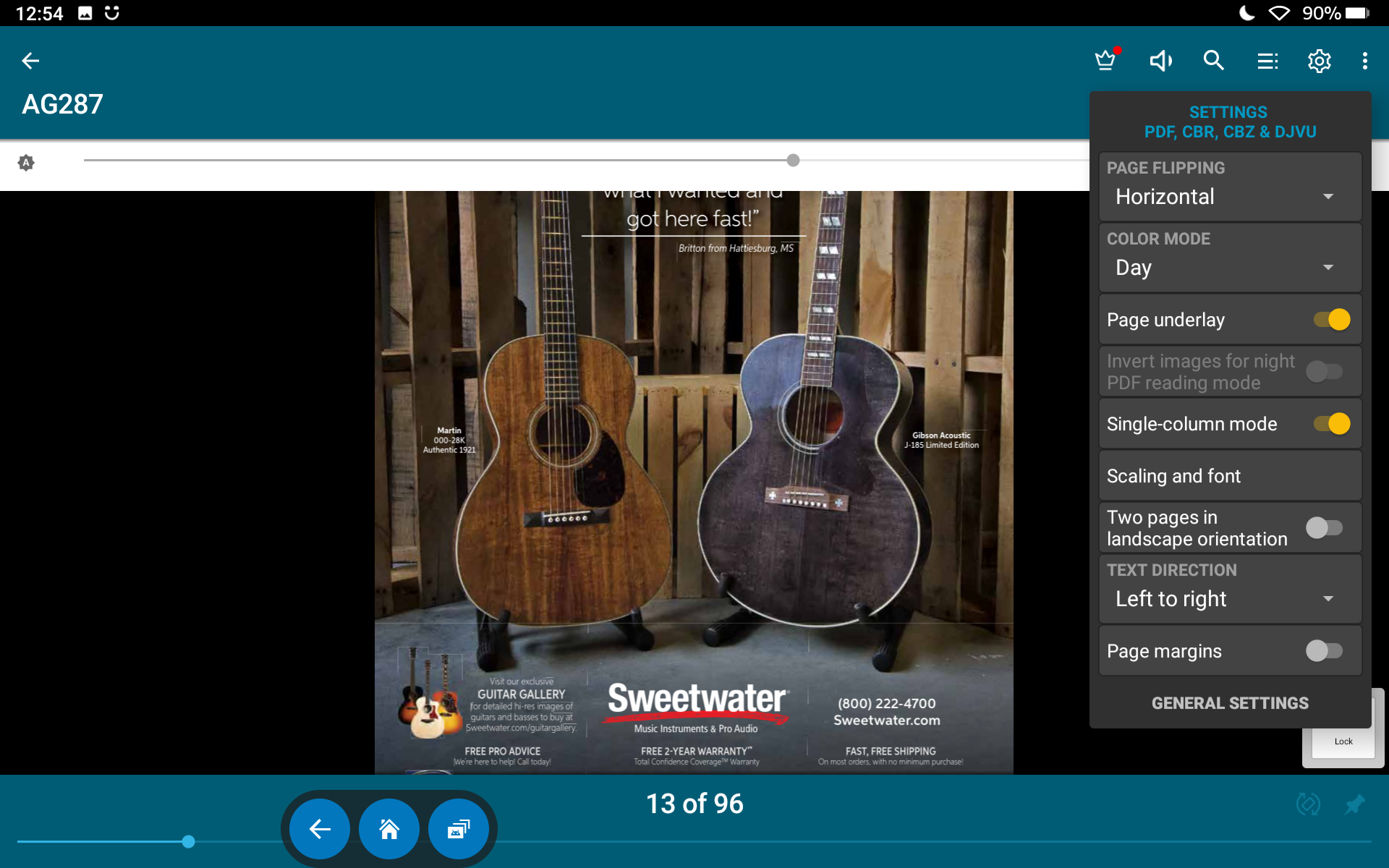1389x868 pixels.
Task: Tap the pin icon in the bottom bar
Action: (1355, 804)
